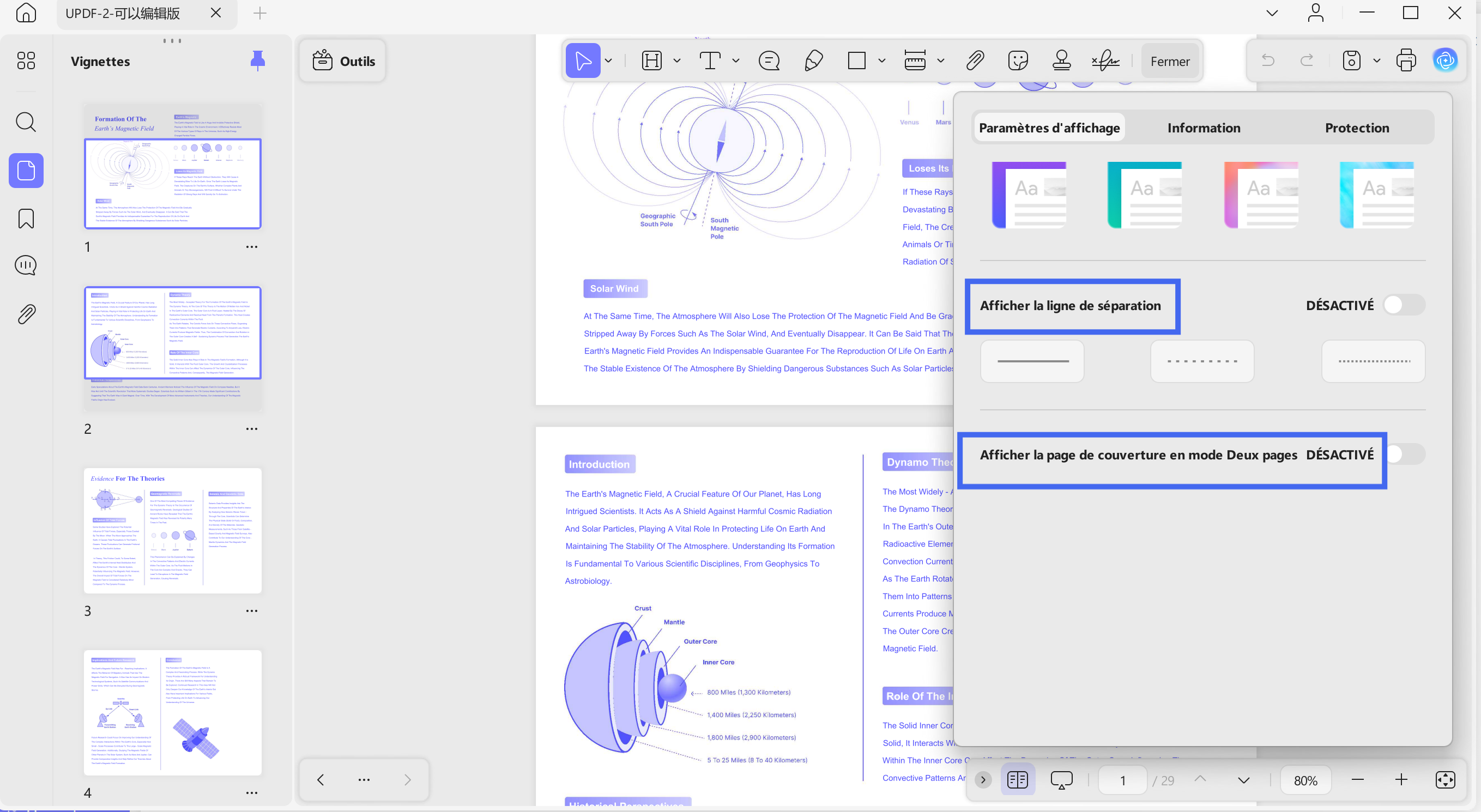The width and height of the screenshot is (1481, 812).
Task: Expand text tool dropdown arrow
Action: click(x=735, y=60)
